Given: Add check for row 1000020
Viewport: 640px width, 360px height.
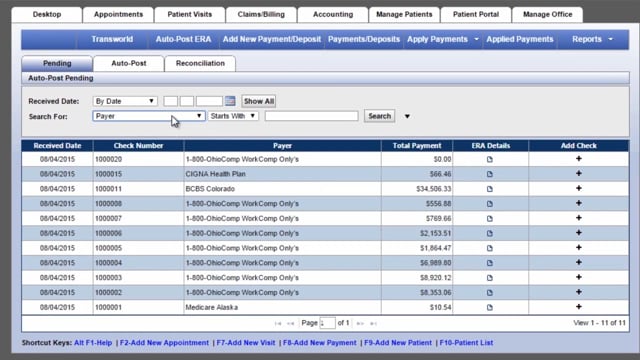Looking at the screenshot, I should click(579, 159).
